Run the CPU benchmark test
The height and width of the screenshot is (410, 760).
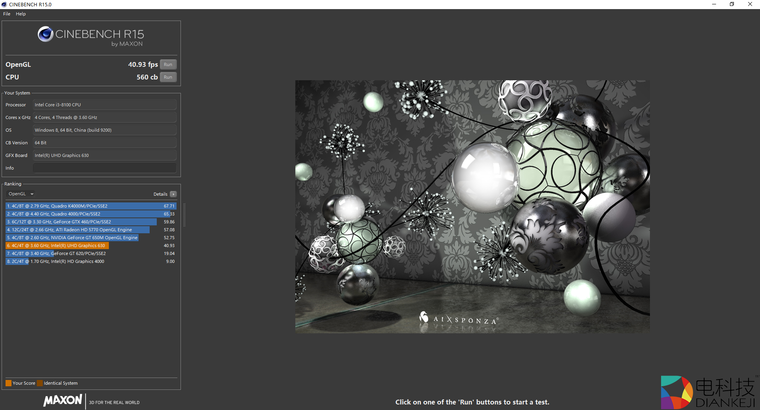168,77
